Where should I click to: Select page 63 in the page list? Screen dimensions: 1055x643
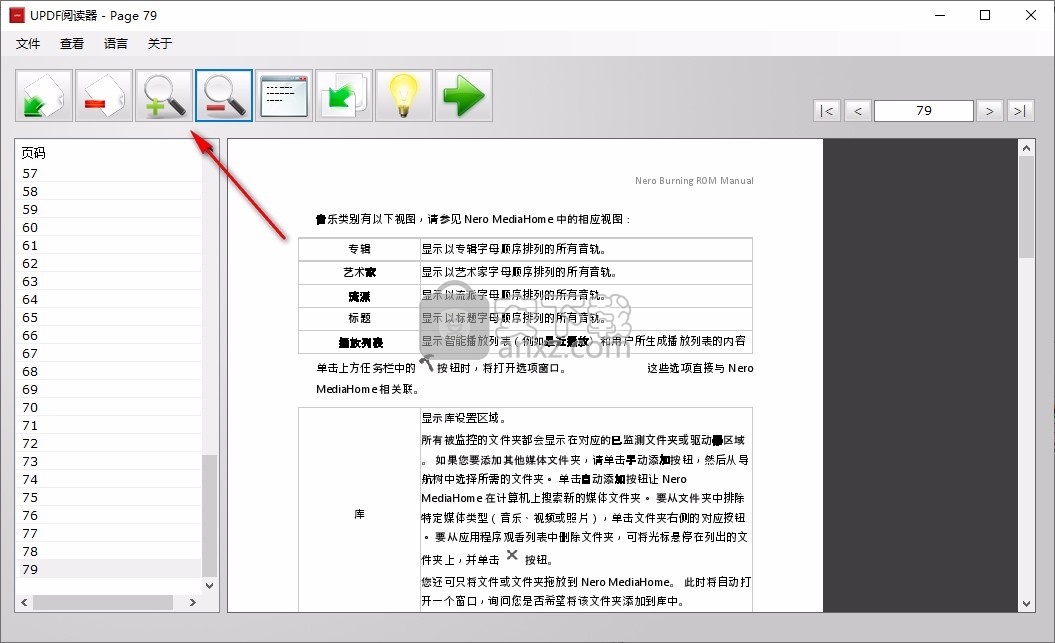coord(108,282)
